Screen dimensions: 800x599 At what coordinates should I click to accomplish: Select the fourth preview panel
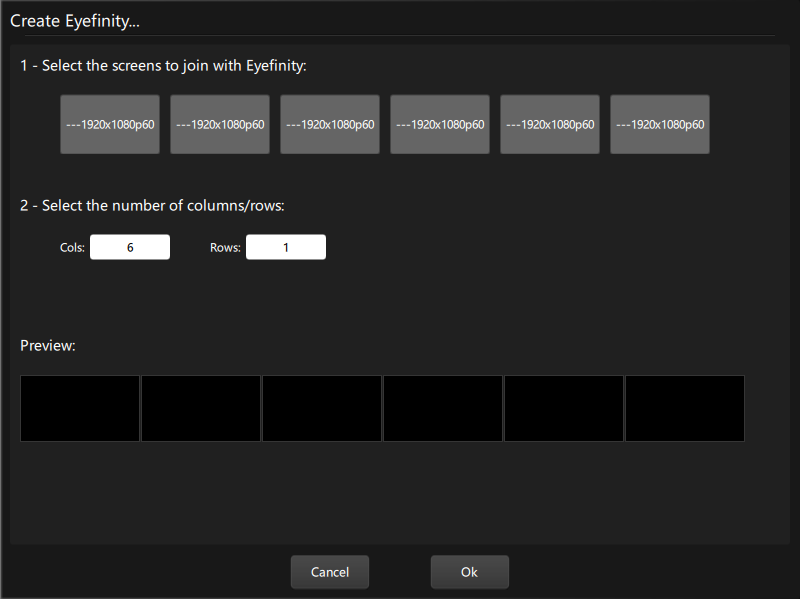[442, 408]
